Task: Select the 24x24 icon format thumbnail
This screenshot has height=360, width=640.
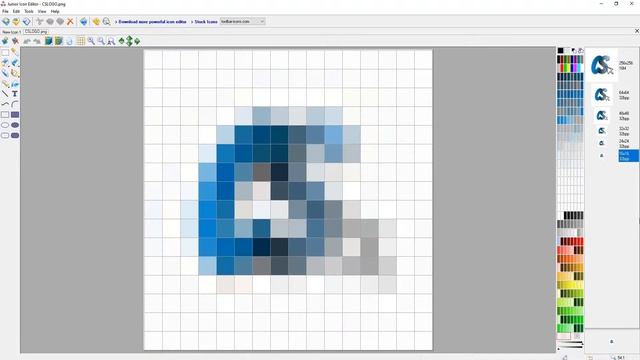Action: (x=602, y=143)
